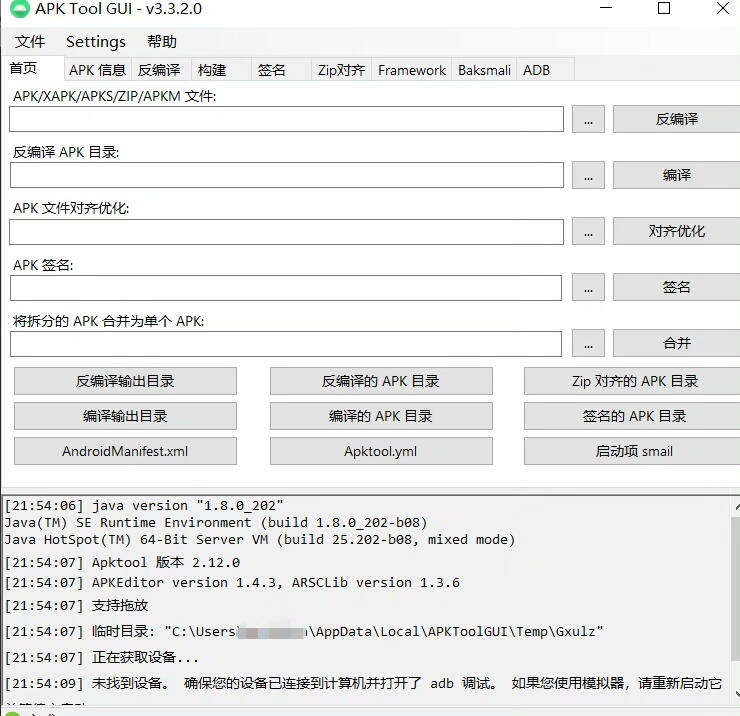
Task: Browse for split APK to merge
Action: (588, 343)
